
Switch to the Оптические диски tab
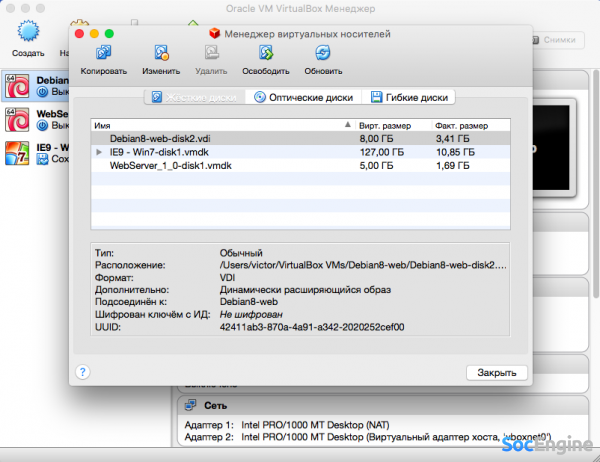point(303,97)
